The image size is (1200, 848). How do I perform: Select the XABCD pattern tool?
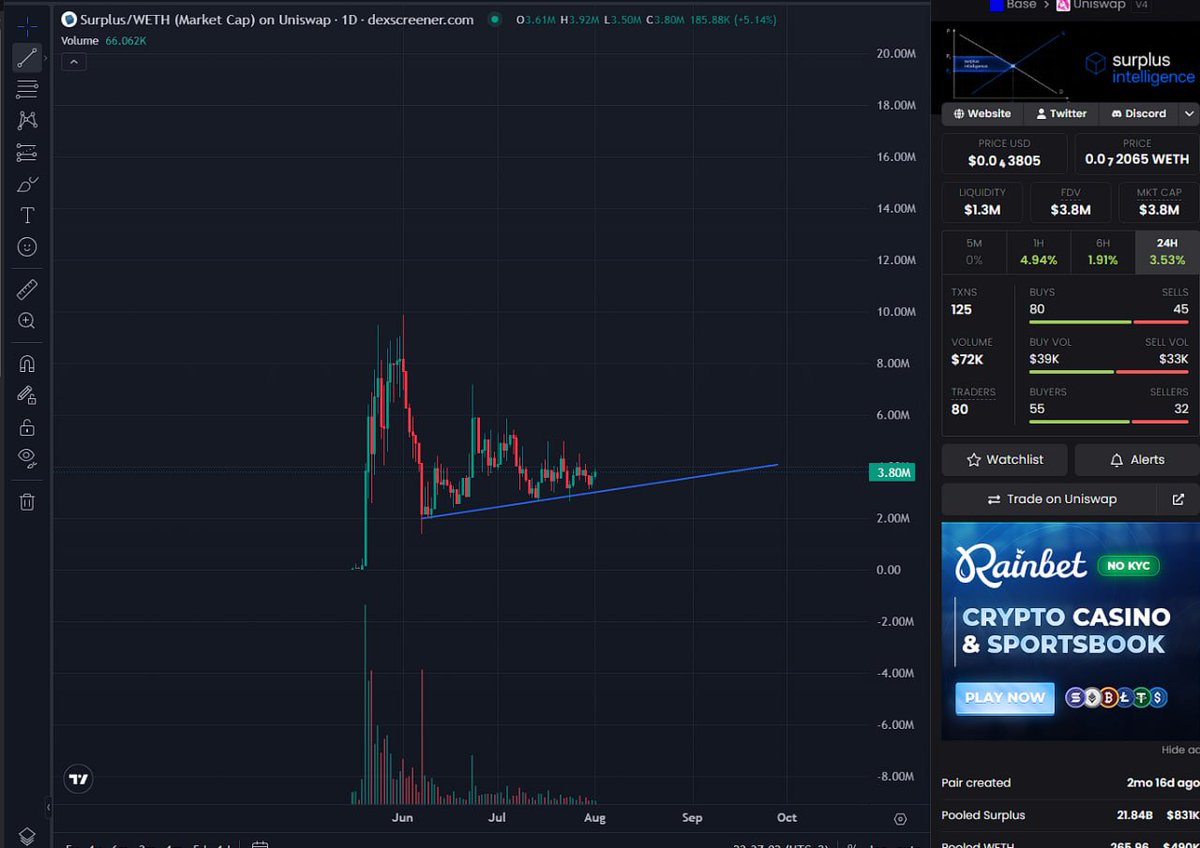27,120
